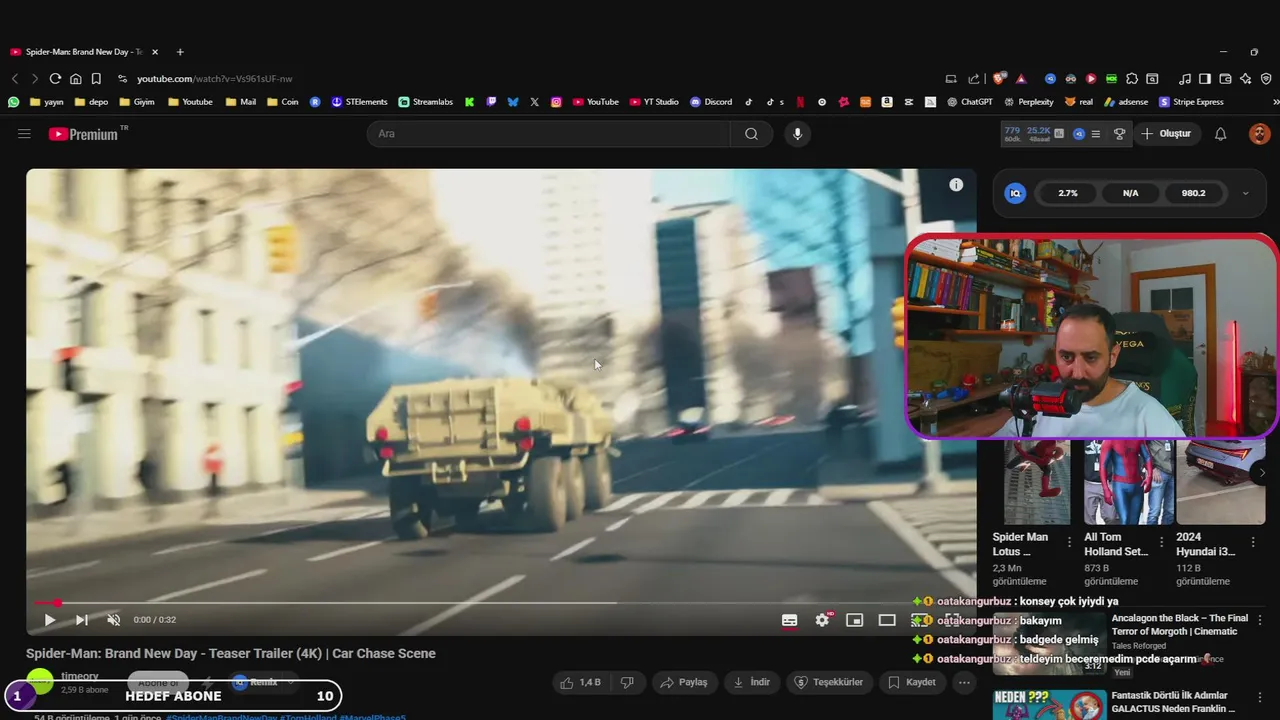Screen dimensions: 1280x720
Task: Bookmark this page icon
Action: [x=96, y=79]
